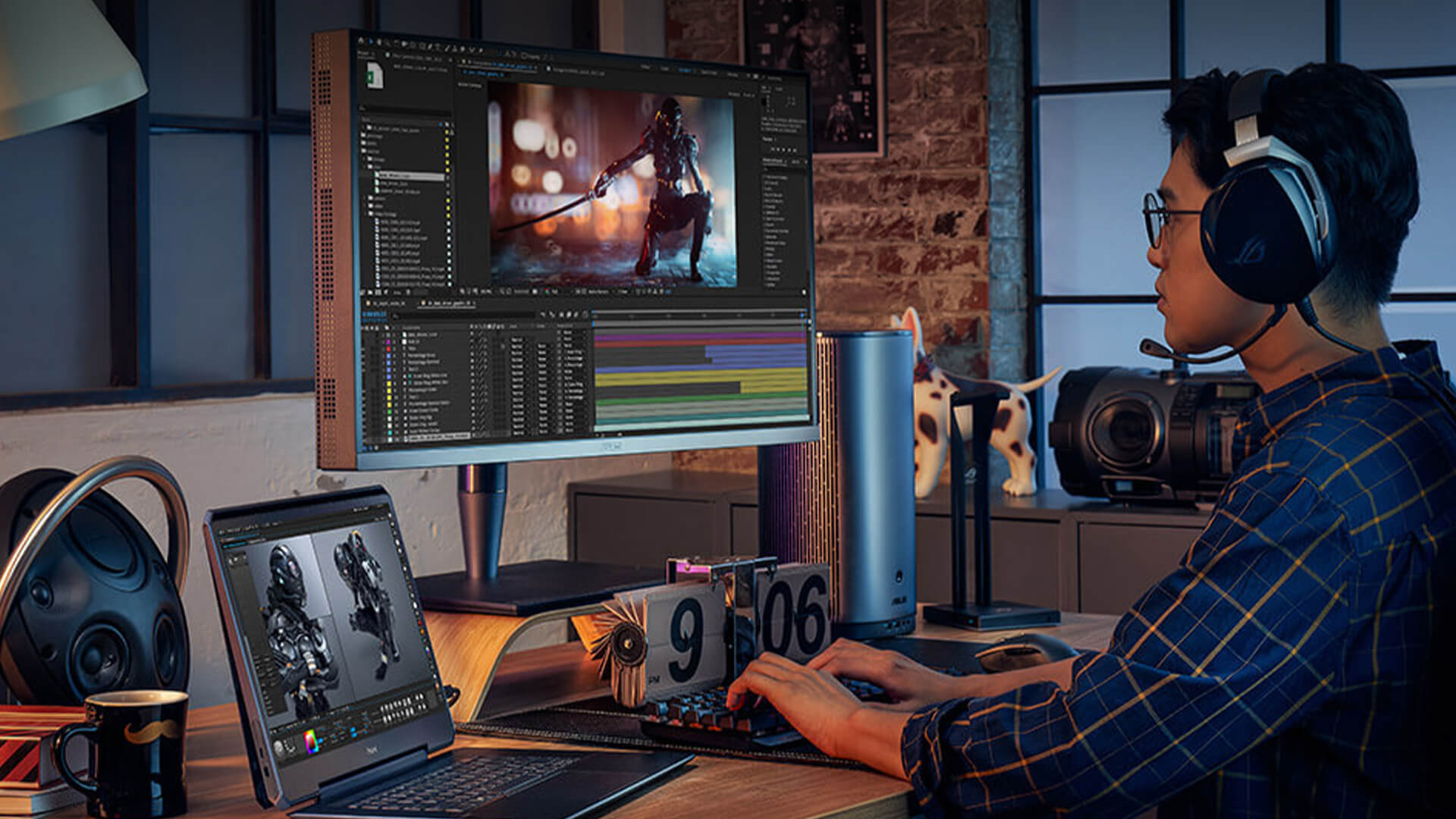This screenshot has height=819, width=1456.
Task: Toggle visibility of the red-labeled layer
Action: [363, 349]
